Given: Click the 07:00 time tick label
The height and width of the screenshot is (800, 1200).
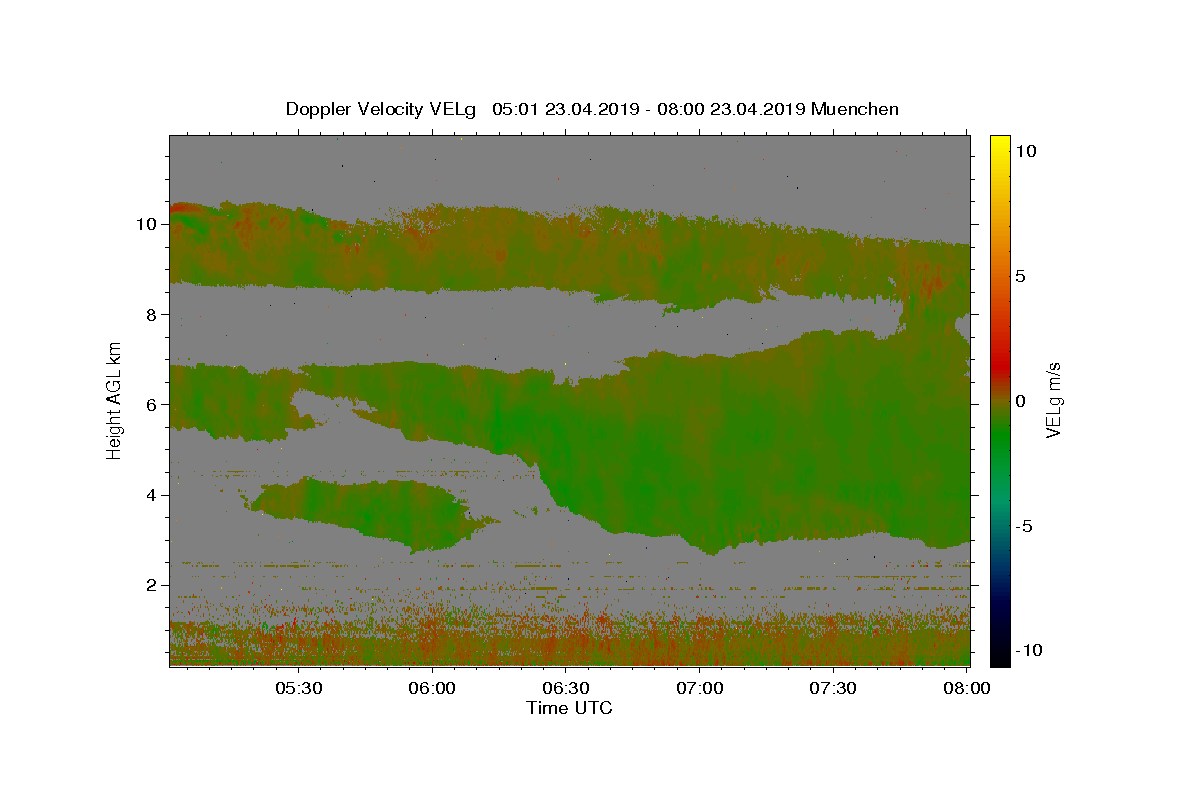Looking at the screenshot, I should tap(700, 688).
